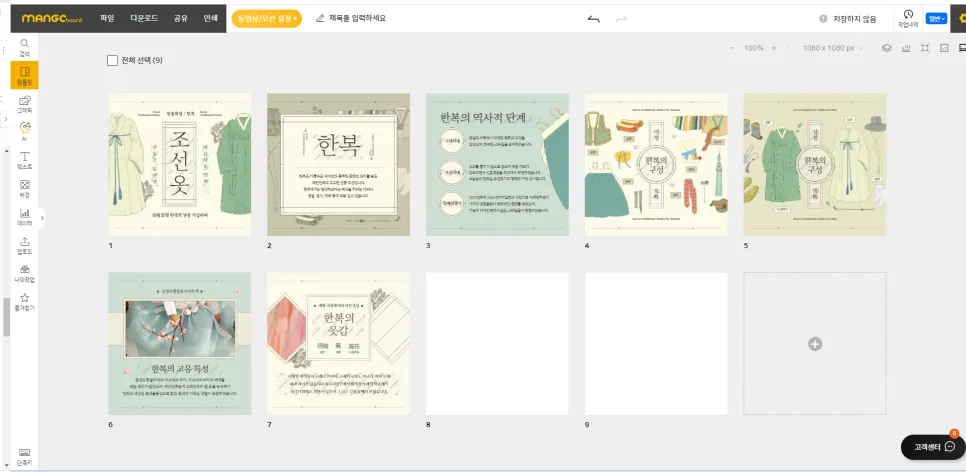
Task: Select page 1 조선옷 thumbnail
Action: click(180, 165)
